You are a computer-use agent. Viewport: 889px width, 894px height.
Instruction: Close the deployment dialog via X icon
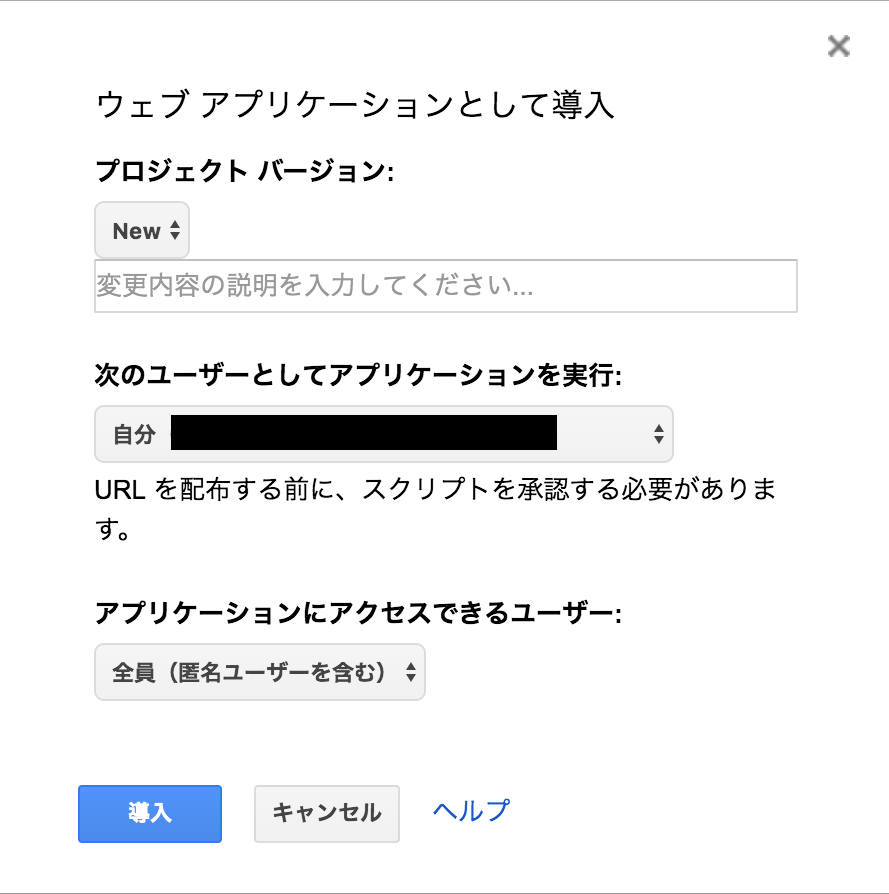click(x=837, y=46)
